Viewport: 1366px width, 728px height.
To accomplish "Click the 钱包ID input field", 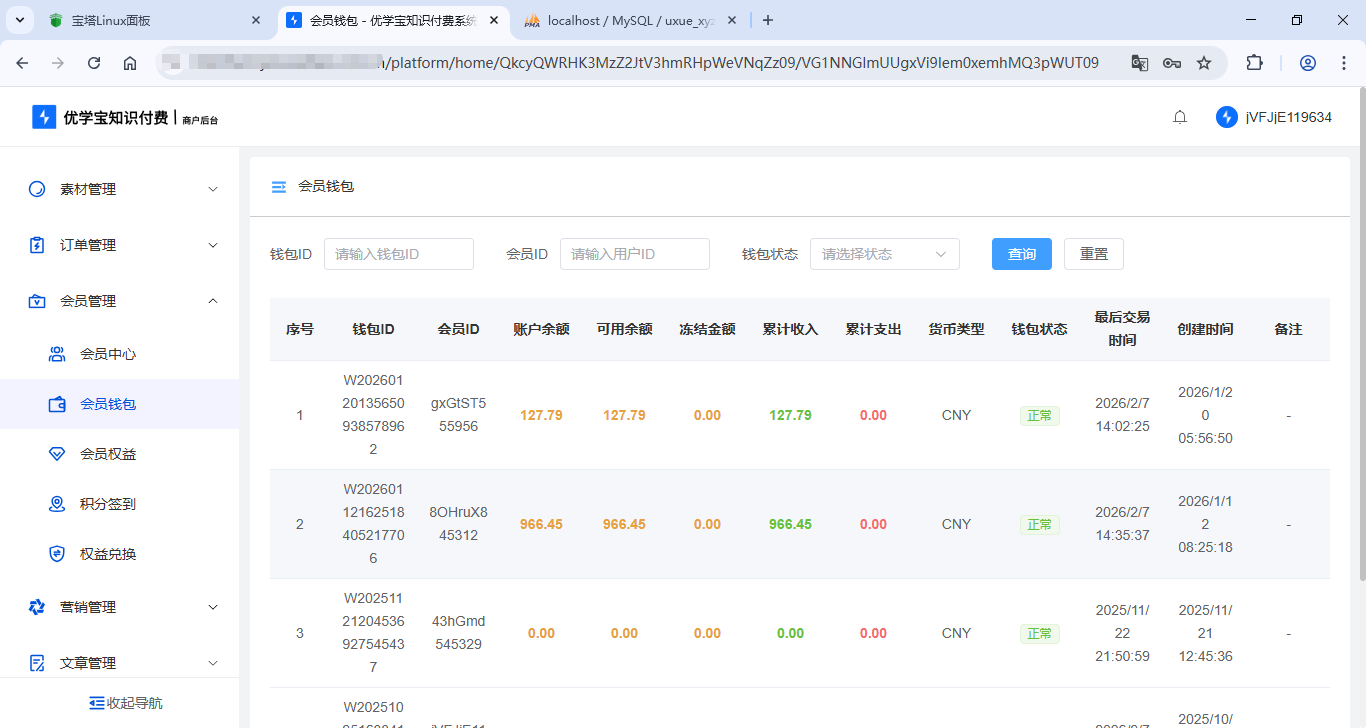I will [398, 254].
